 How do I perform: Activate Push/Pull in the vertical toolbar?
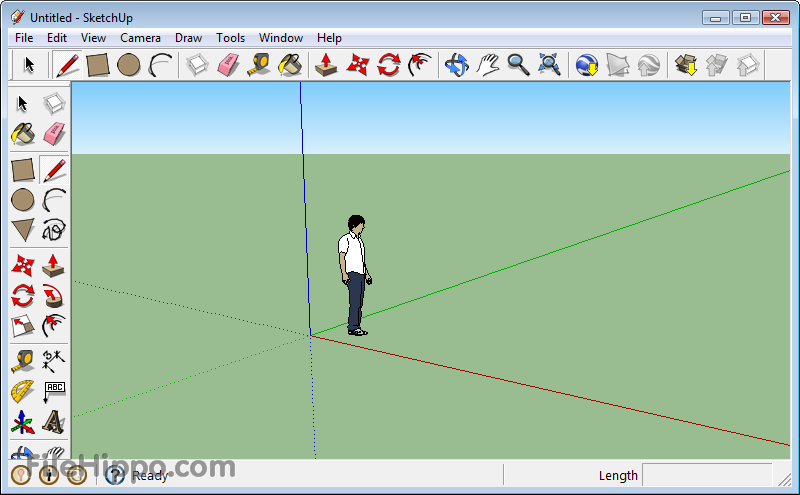point(54,266)
